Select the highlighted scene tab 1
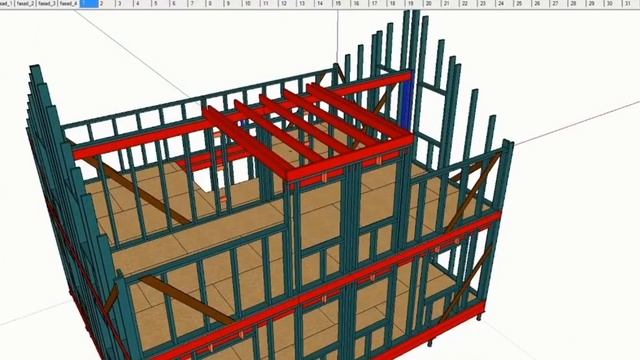The height and width of the screenshot is (360, 640). coord(89,4)
